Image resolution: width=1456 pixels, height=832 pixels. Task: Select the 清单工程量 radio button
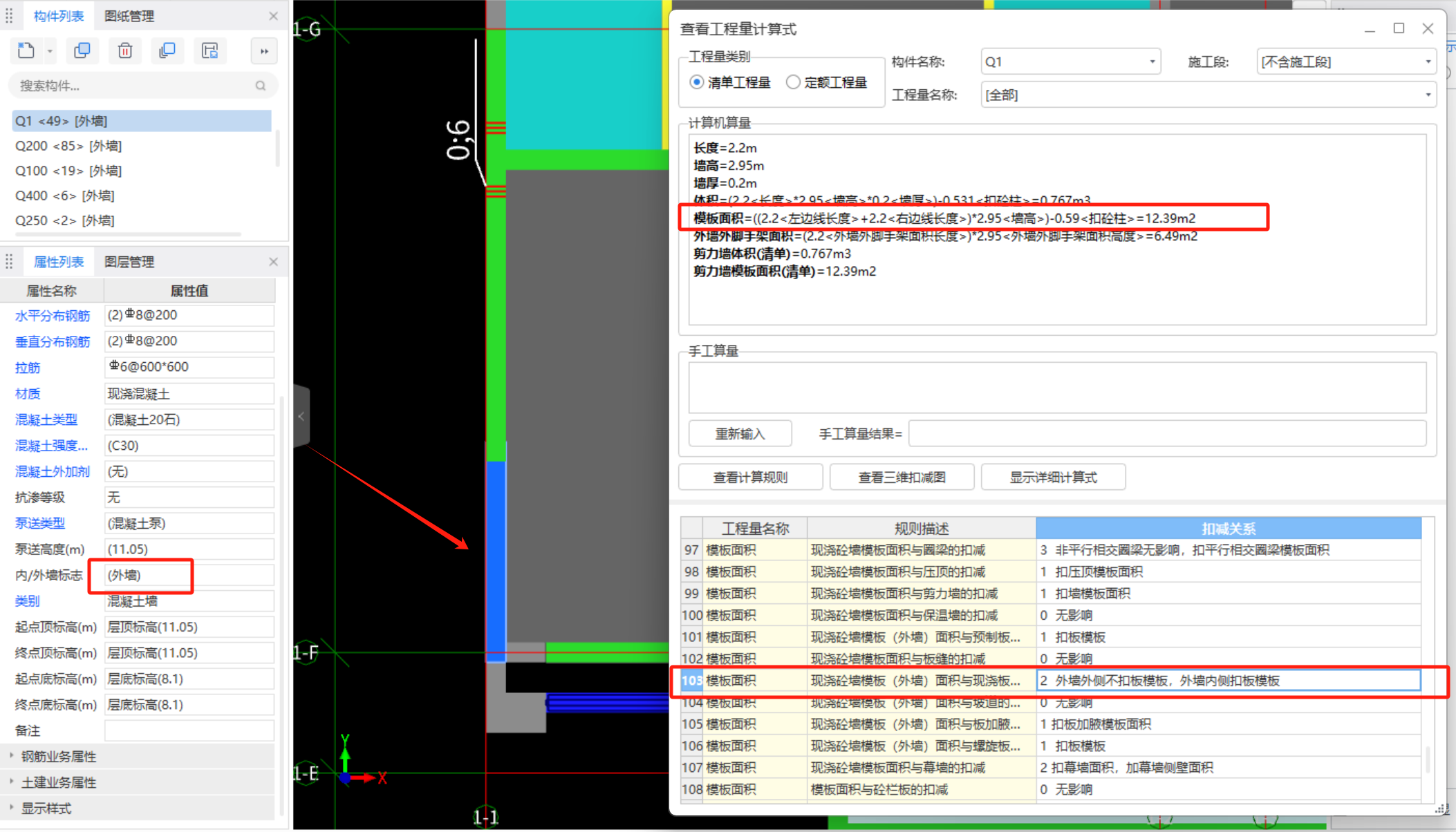point(697,82)
